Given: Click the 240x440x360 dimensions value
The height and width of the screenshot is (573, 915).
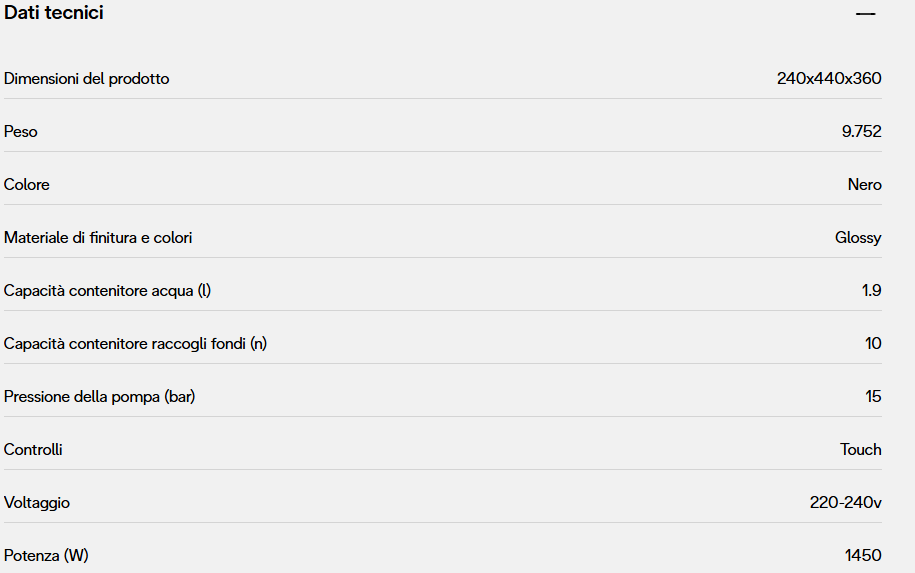Looking at the screenshot, I should coord(829,78).
